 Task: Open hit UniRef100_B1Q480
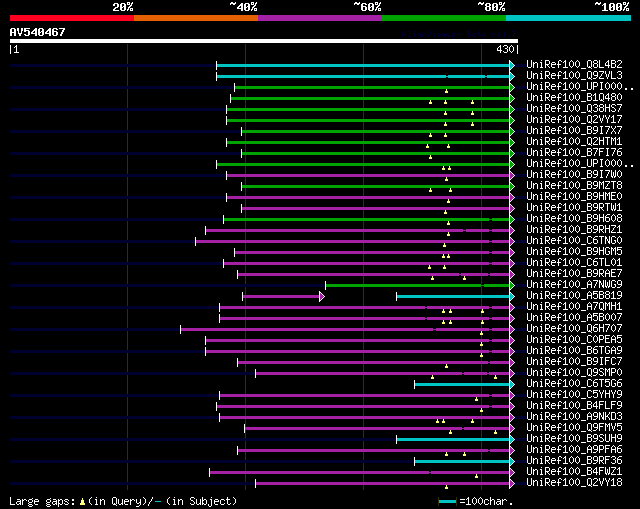click(x=574, y=98)
